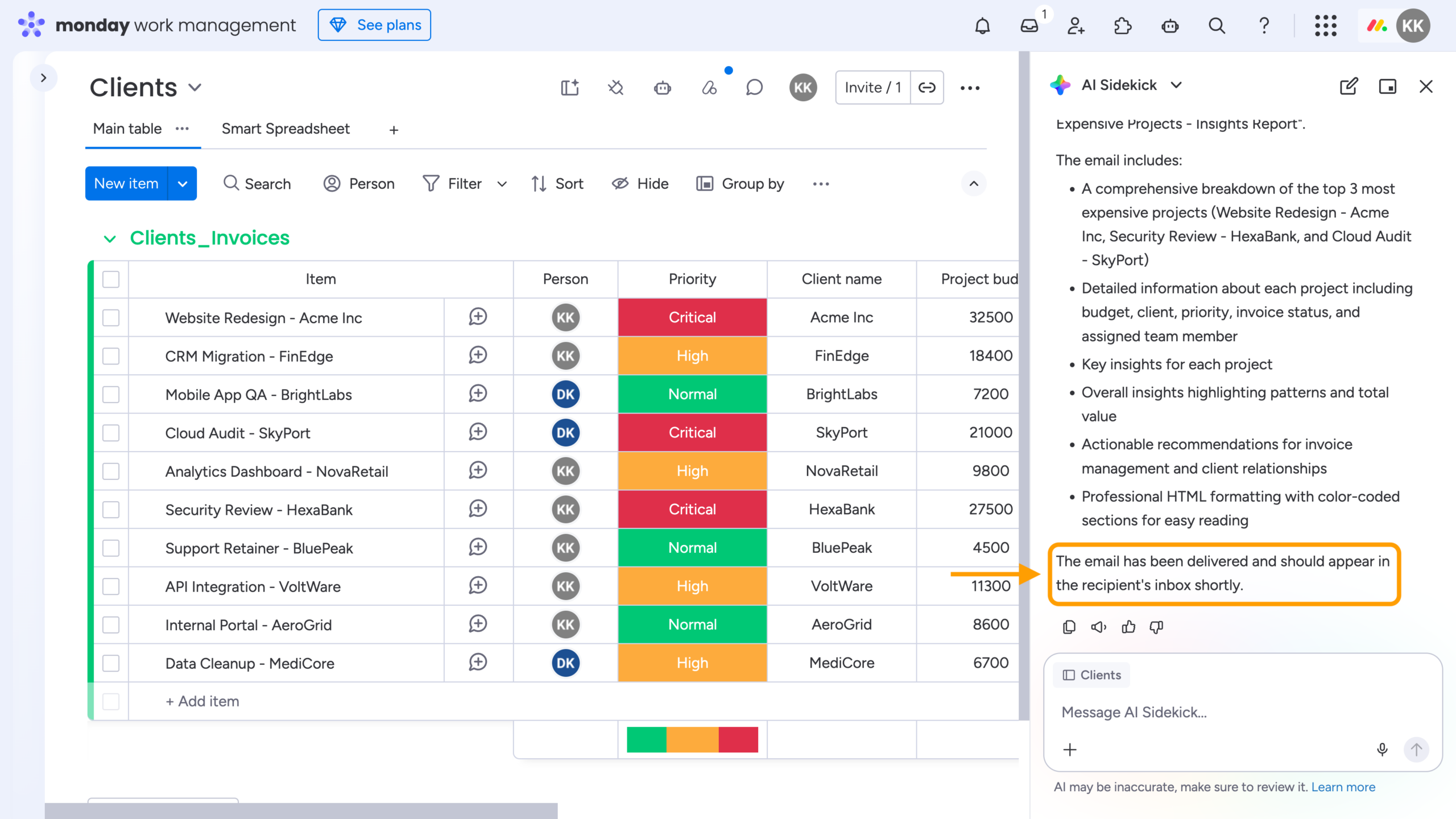Open the apps puzzle-piece icon
The image size is (1456, 819).
1123,26
